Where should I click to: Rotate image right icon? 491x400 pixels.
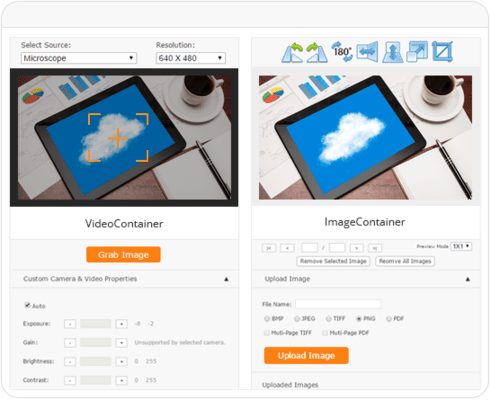pos(317,52)
